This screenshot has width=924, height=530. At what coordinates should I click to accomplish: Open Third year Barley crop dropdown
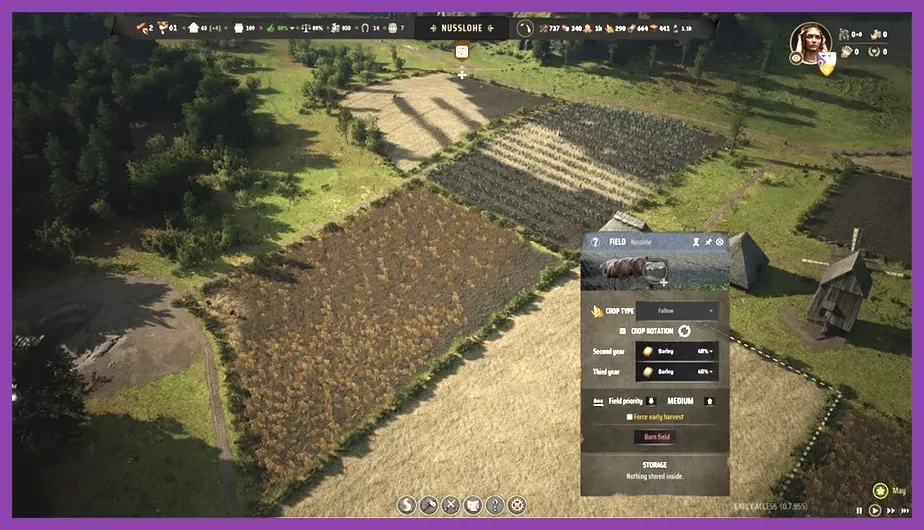[677, 372]
